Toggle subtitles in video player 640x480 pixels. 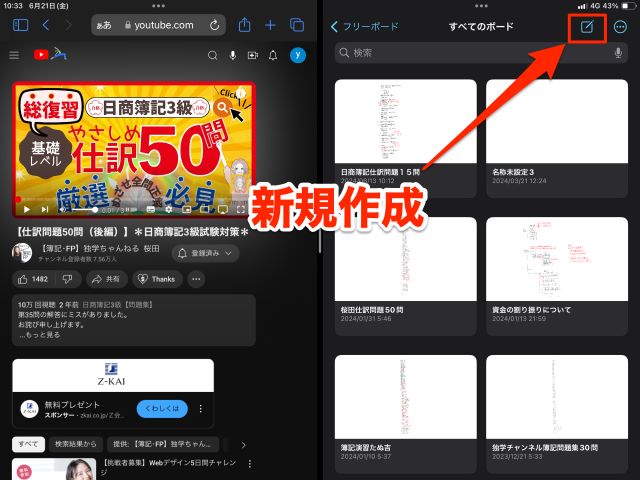(151, 209)
